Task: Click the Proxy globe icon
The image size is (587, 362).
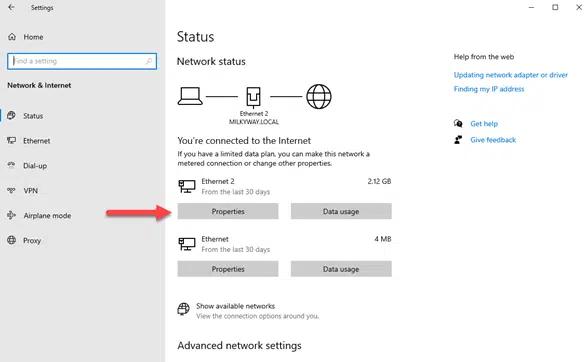Action: point(12,240)
